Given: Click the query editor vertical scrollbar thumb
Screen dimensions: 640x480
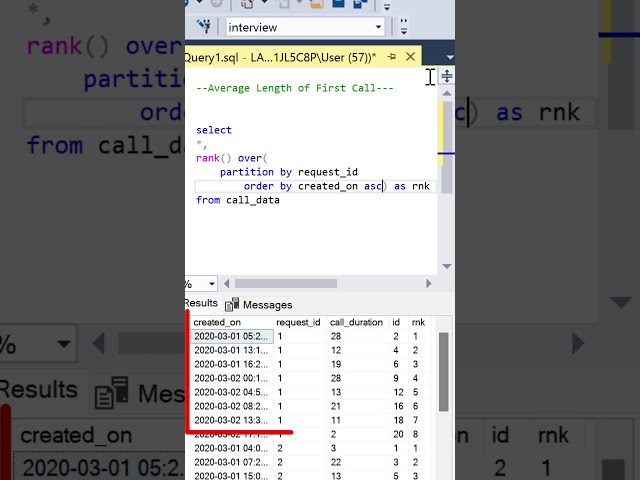Looking at the screenshot, I should click(x=447, y=147).
